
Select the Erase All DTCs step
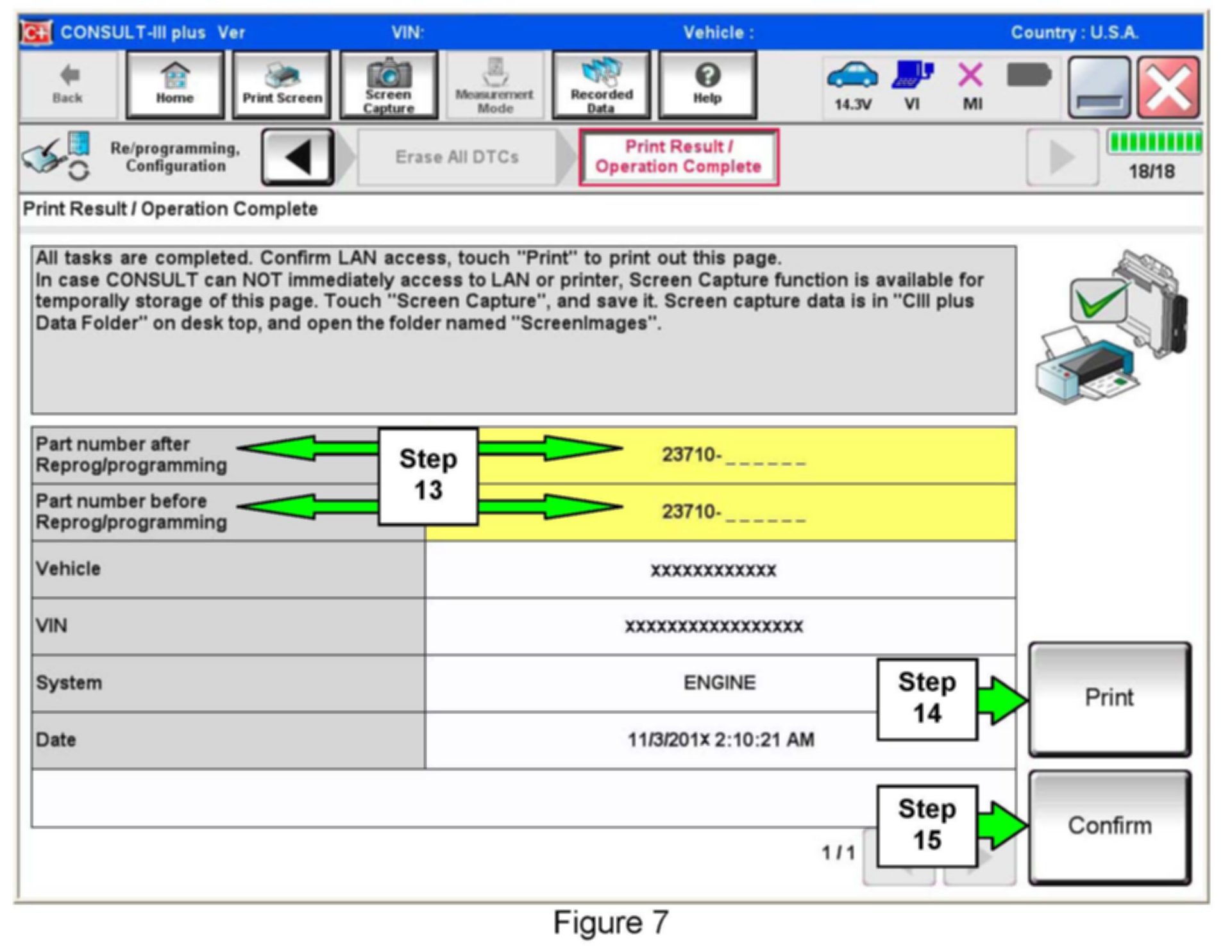tap(457, 157)
